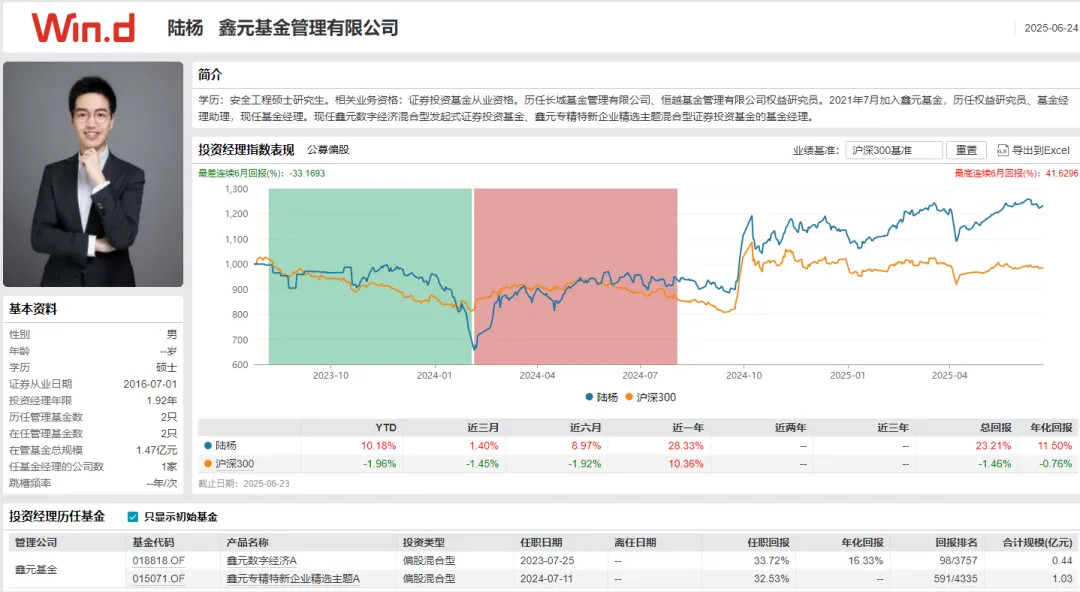Click 任职回报 value 33.72%
Viewport: 1080px width, 592px height.
point(771,560)
